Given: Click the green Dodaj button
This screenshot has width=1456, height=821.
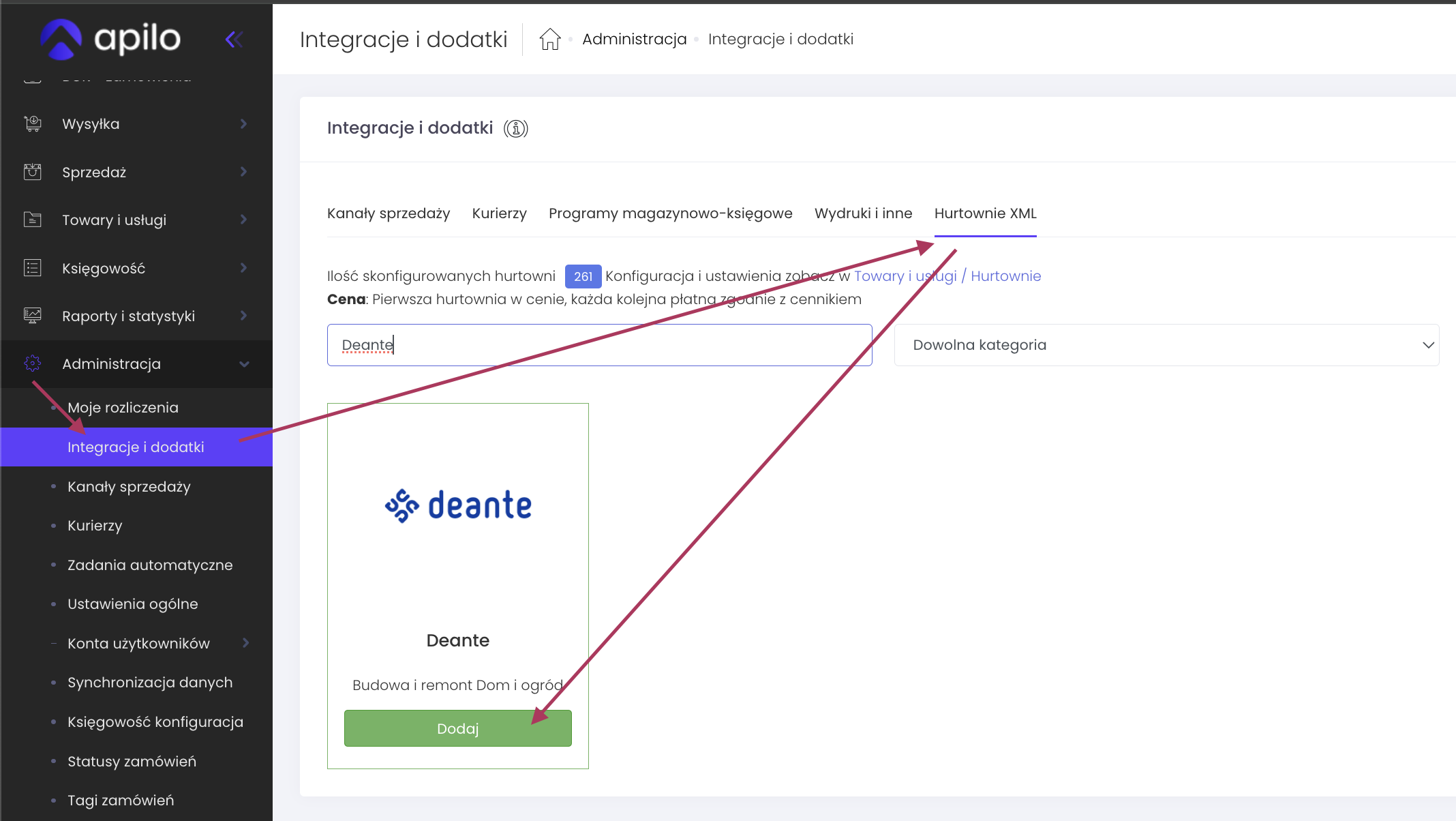Looking at the screenshot, I should pos(458,728).
